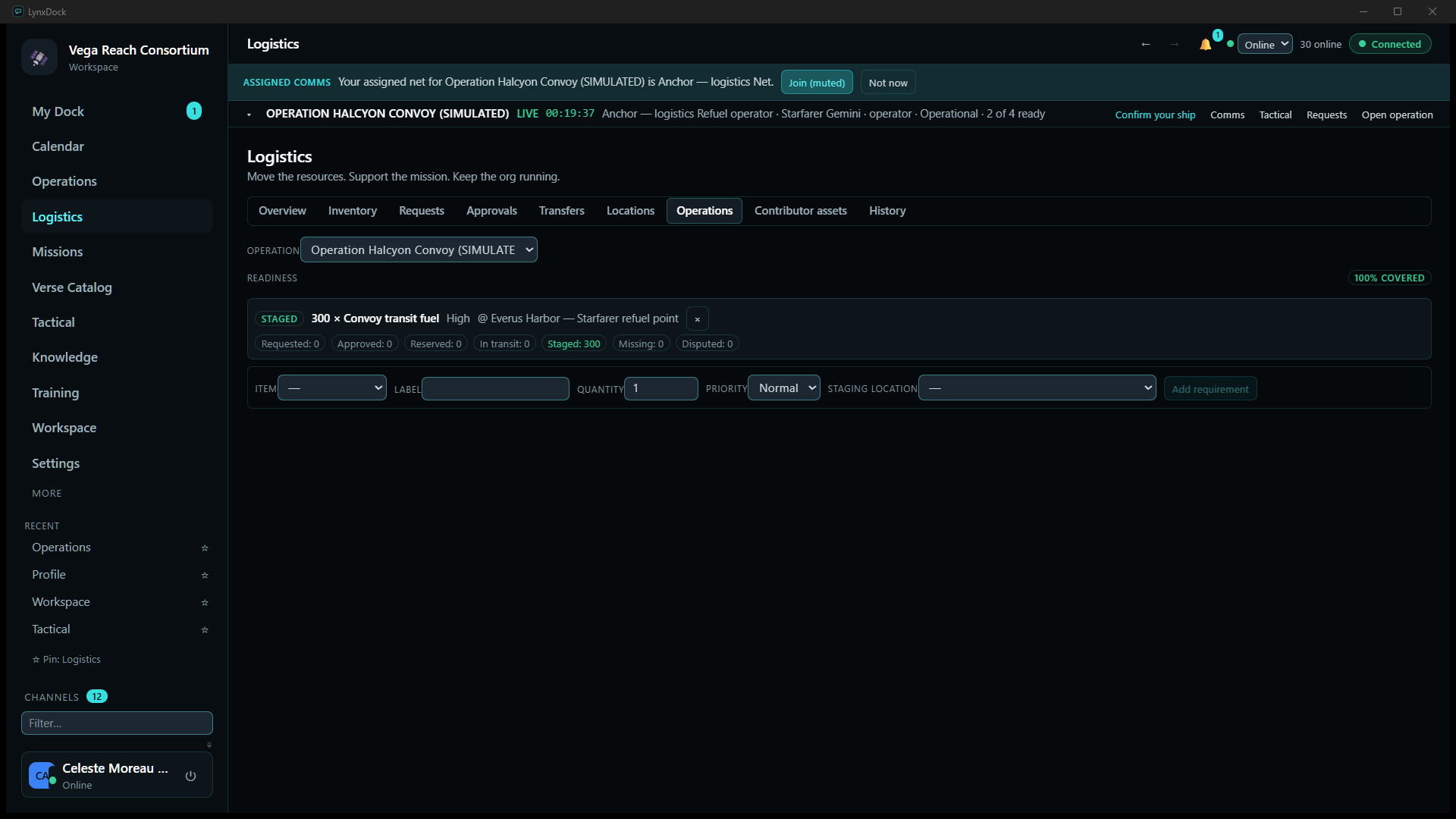Go back with the left arrow
Screen dimensions: 1456x819
click(1146, 45)
